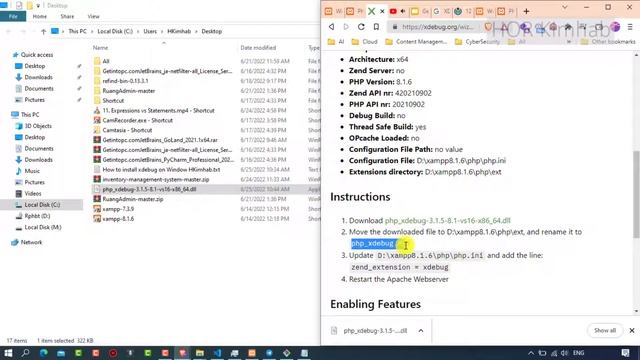Open Visual Studio Code from taskbar
Viewport: 640px width, 360px height.
coord(217,353)
